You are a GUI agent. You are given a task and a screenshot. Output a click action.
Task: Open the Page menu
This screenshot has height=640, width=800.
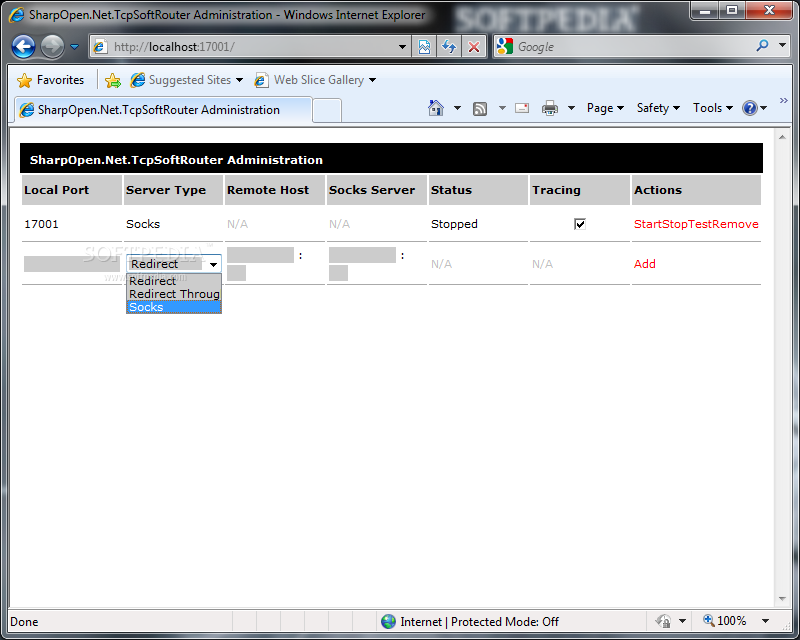coord(605,108)
